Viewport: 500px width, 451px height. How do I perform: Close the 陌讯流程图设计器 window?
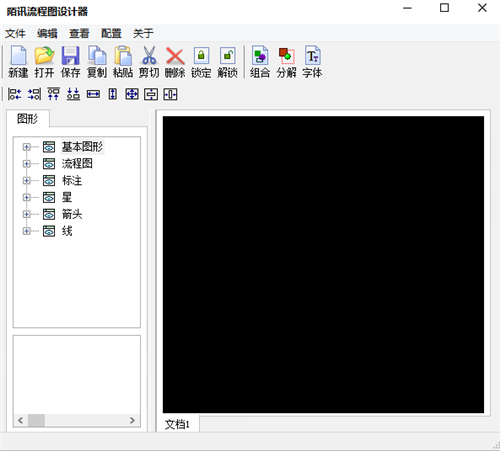[482, 8]
